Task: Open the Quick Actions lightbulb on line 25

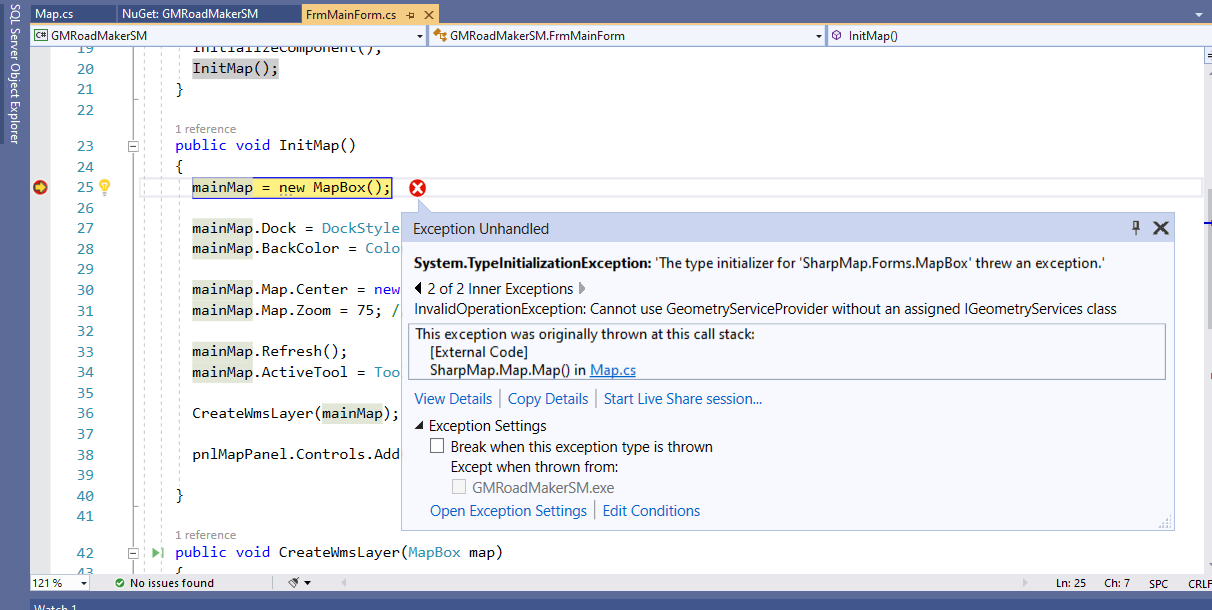Action: pos(104,187)
